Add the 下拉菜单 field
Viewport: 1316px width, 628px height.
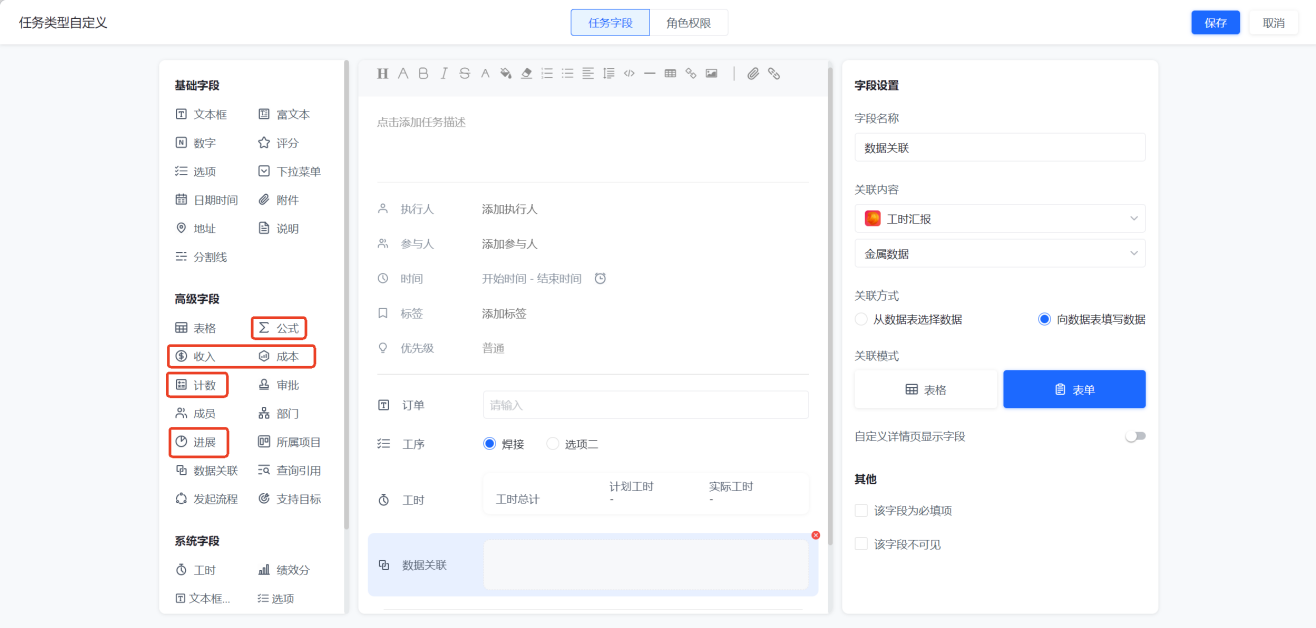289,171
